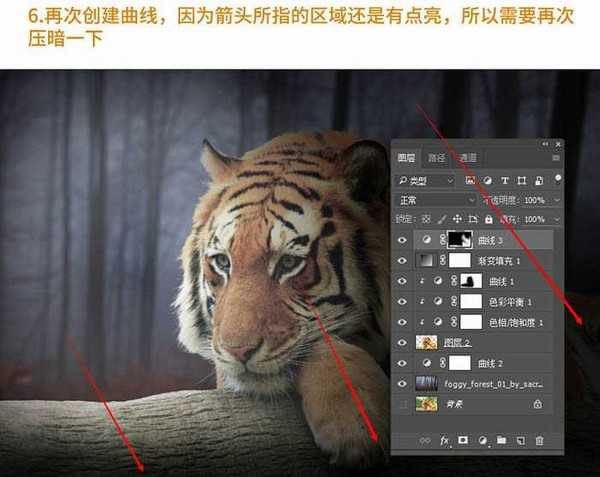The image size is (600, 477).
Task: Switch to the 通道 tab
Action: tap(468, 157)
